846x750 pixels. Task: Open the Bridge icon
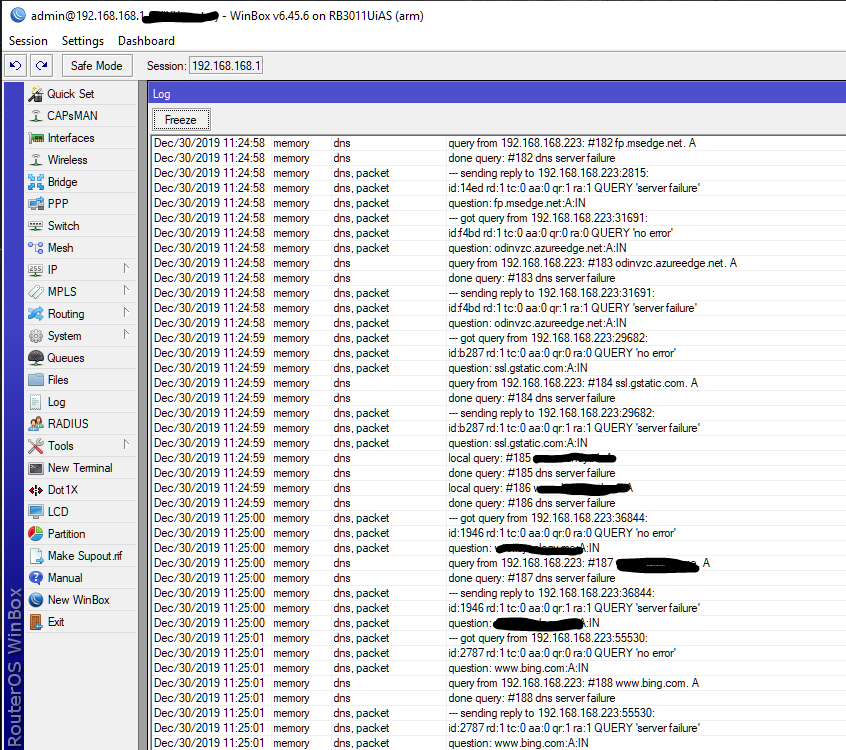pos(36,182)
